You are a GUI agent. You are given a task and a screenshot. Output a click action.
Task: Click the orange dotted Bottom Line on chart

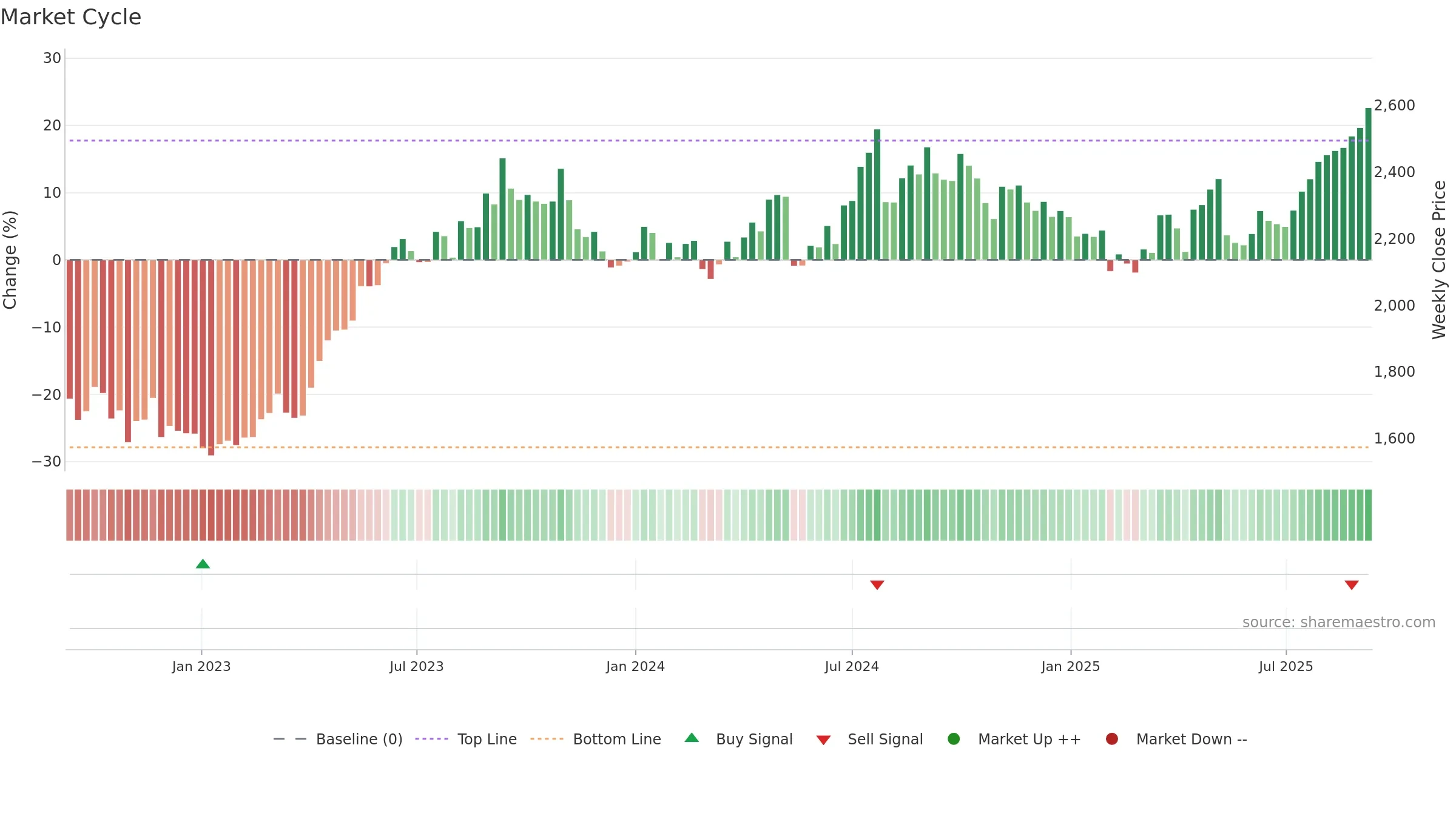point(719,447)
